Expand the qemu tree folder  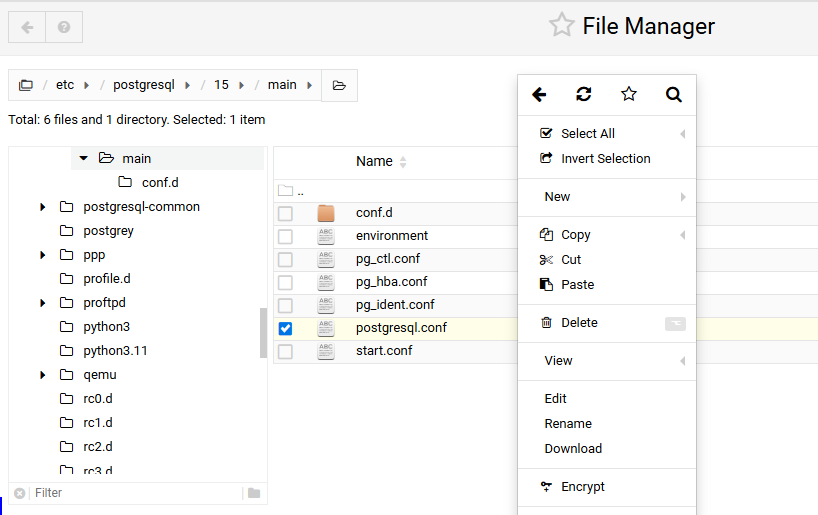pos(43,375)
